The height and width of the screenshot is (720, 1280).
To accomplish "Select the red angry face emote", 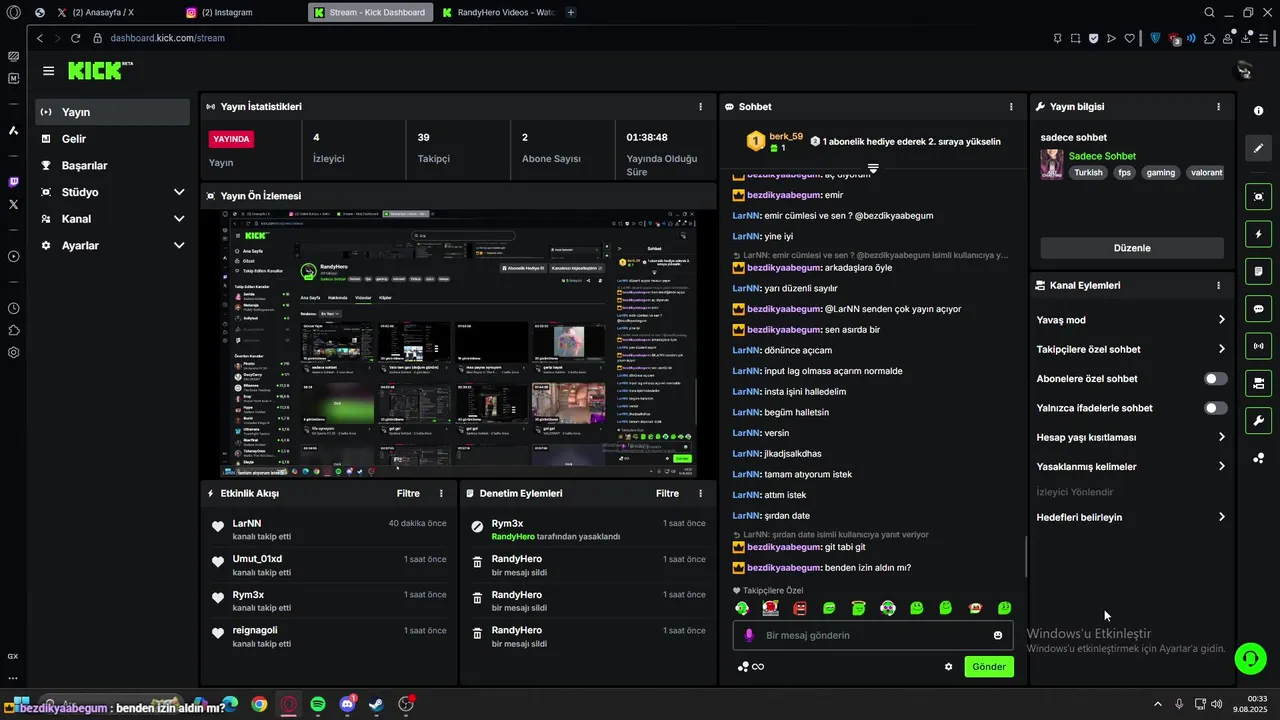I will point(800,608).
